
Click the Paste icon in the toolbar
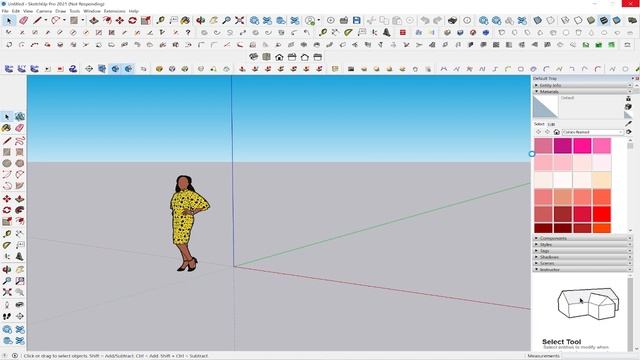(397, 20)
